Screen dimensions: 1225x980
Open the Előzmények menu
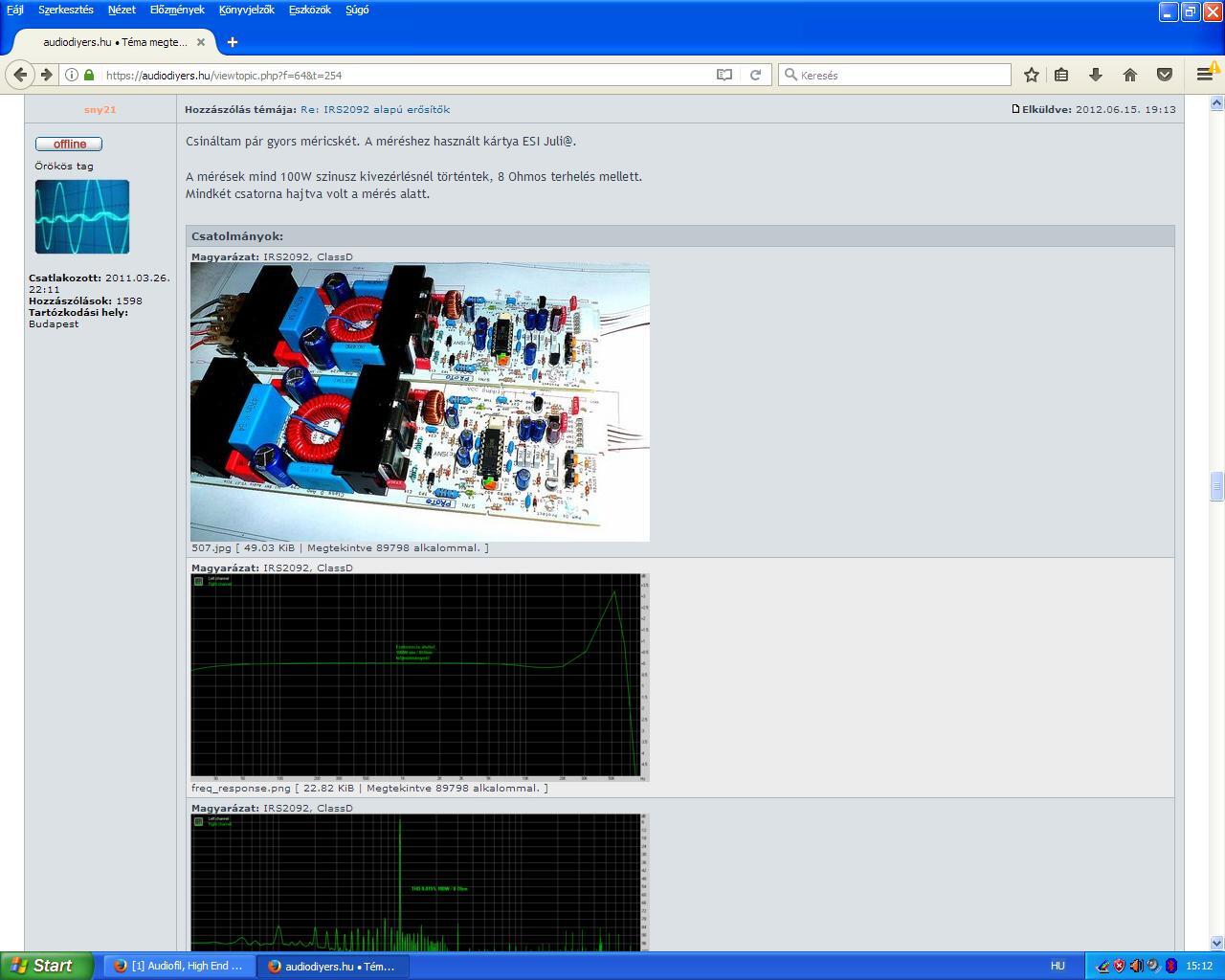(177, 10)
